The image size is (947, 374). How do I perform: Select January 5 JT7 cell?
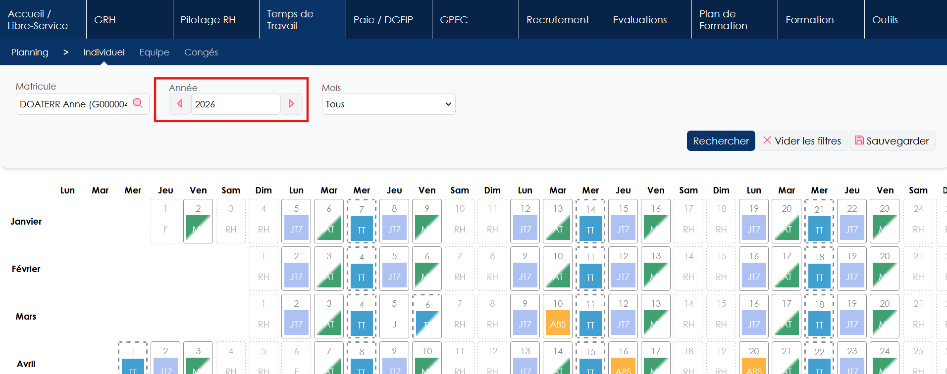click(295, 221)
